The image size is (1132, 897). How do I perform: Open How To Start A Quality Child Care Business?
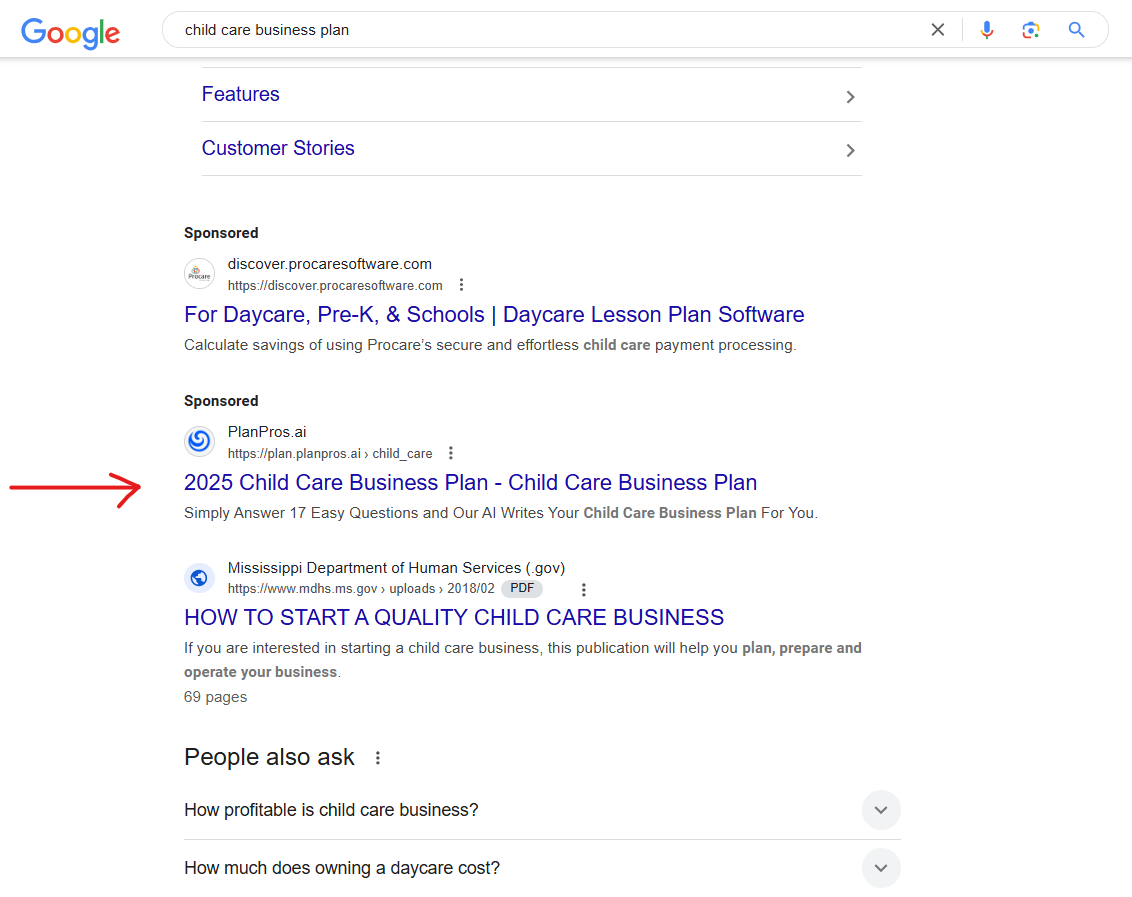(454, 618)
